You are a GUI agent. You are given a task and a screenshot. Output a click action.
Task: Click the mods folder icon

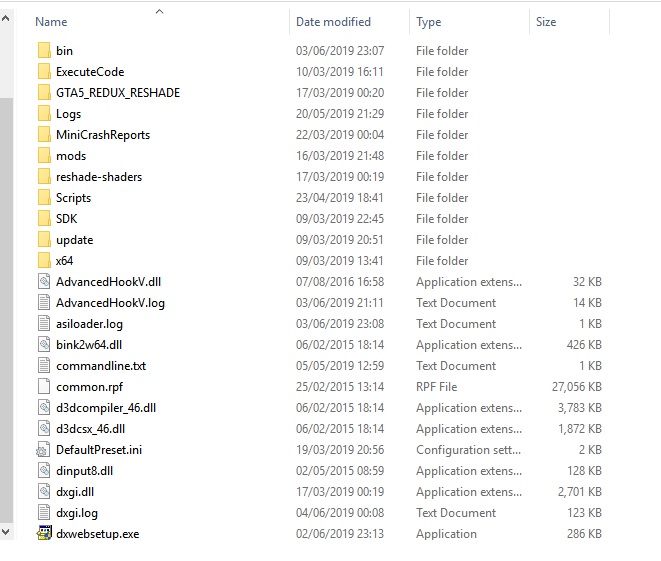click(x=44, y=156)
